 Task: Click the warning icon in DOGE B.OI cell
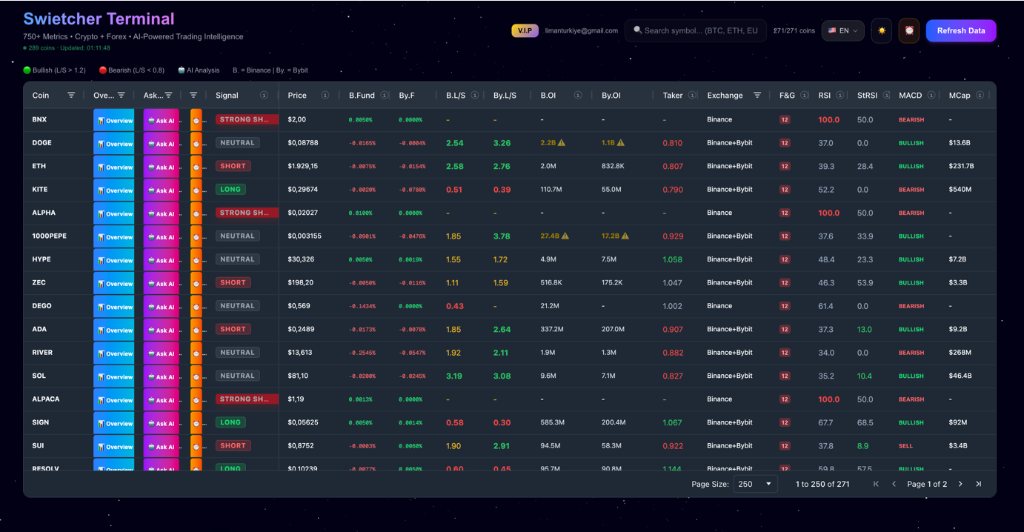(x=562, y=142)
